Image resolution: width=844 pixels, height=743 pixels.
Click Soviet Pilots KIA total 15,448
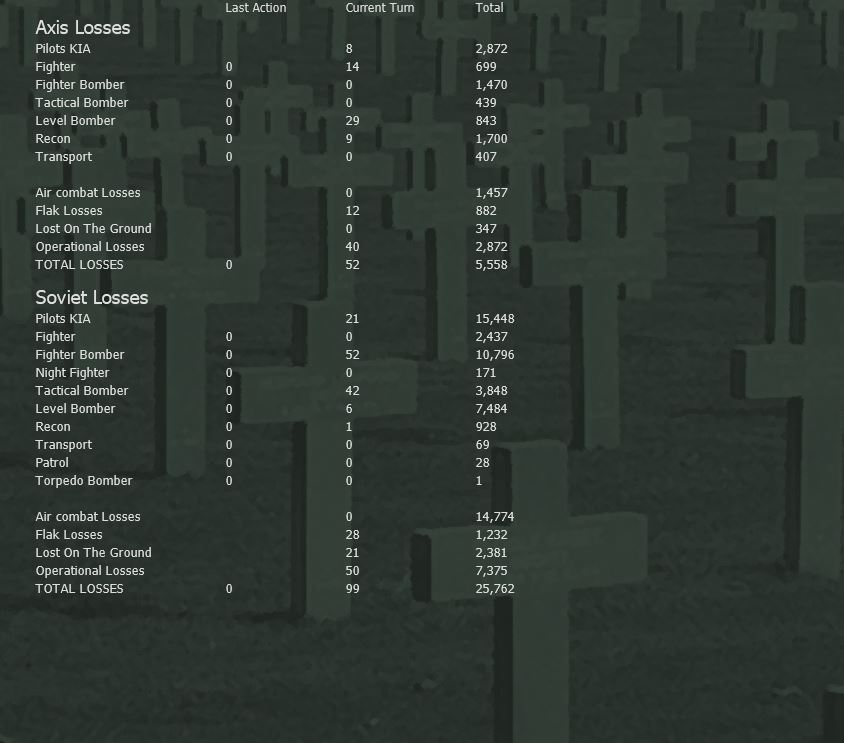tap(495, 319)
